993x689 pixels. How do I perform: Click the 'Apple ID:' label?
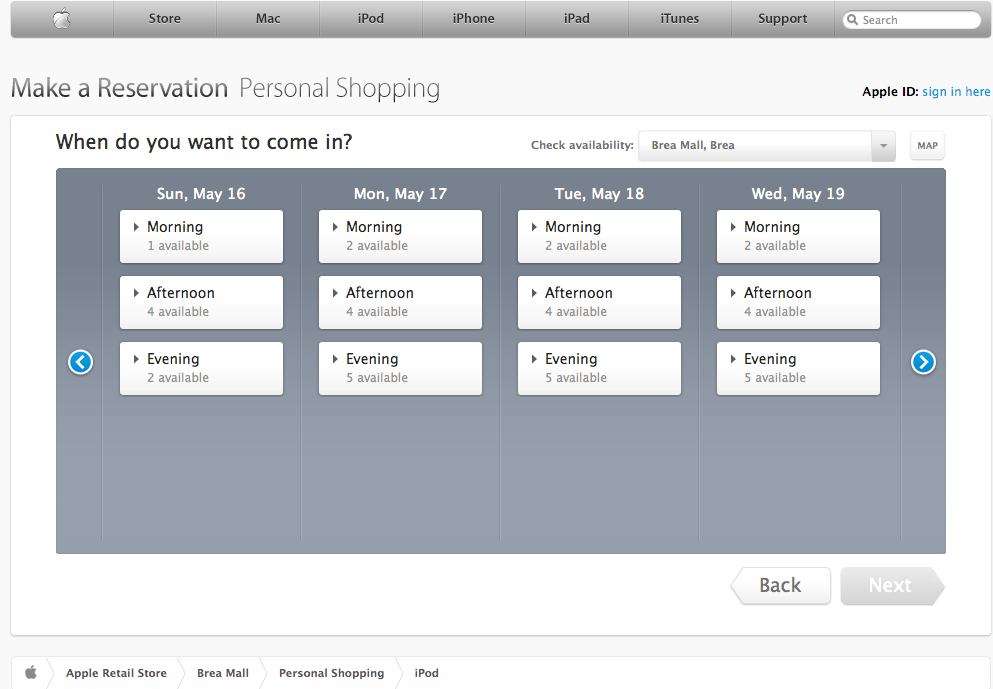(x=890, y=92)
